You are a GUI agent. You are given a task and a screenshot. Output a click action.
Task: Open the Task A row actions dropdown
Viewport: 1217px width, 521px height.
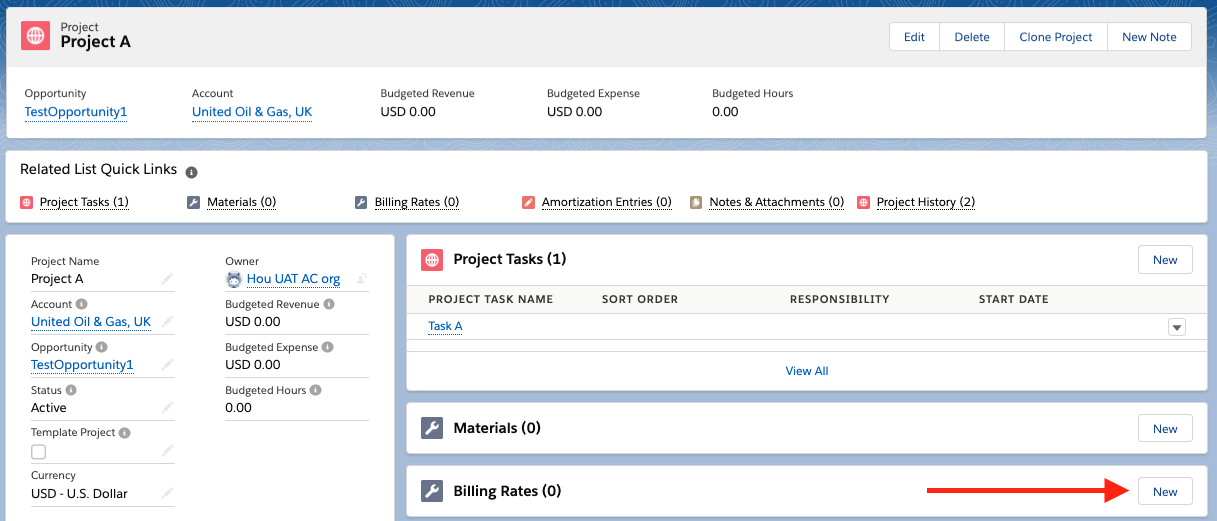1177,327
